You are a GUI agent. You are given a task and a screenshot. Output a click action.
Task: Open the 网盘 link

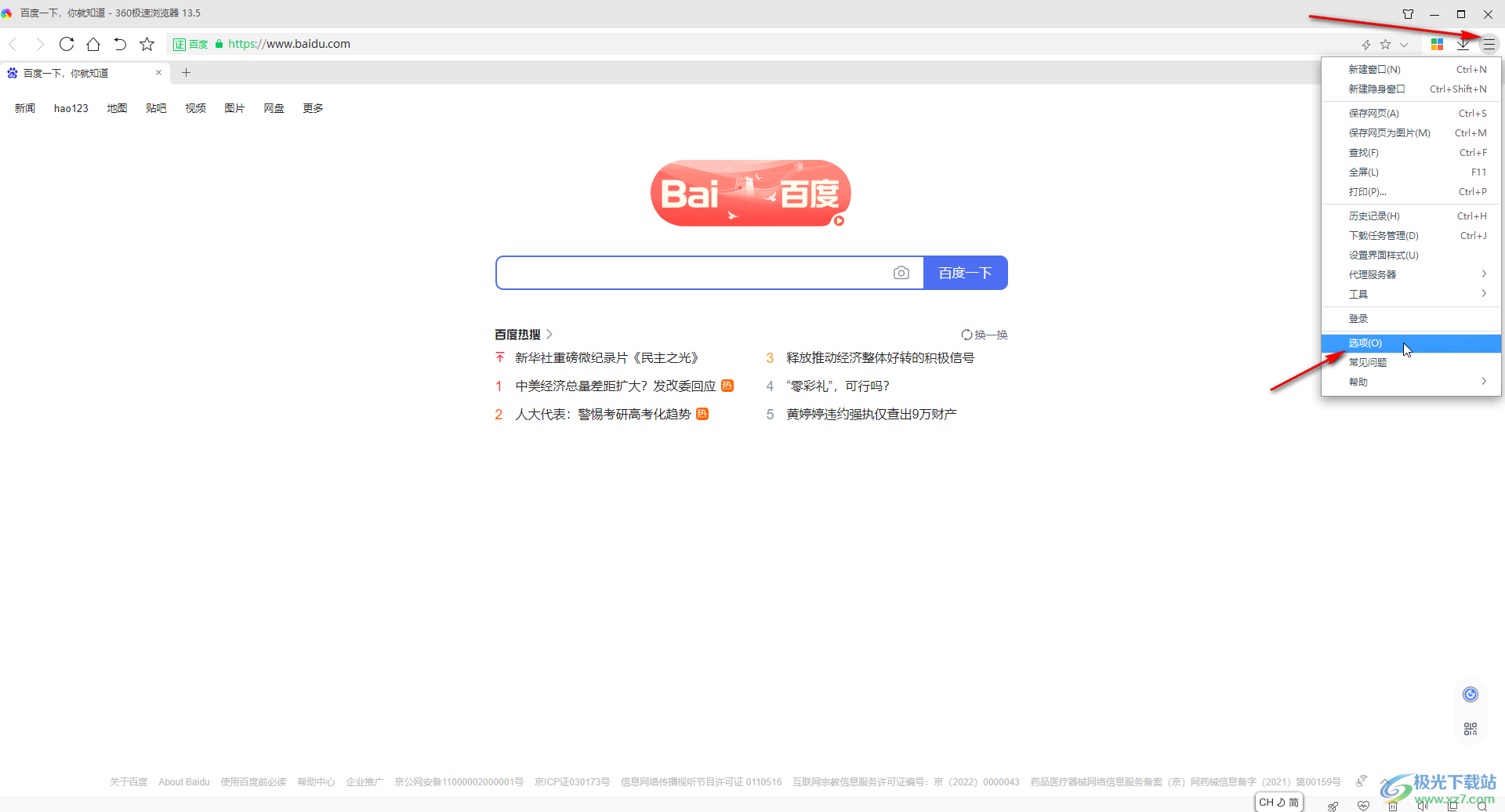pyautogui.click(x=274, y=108)
